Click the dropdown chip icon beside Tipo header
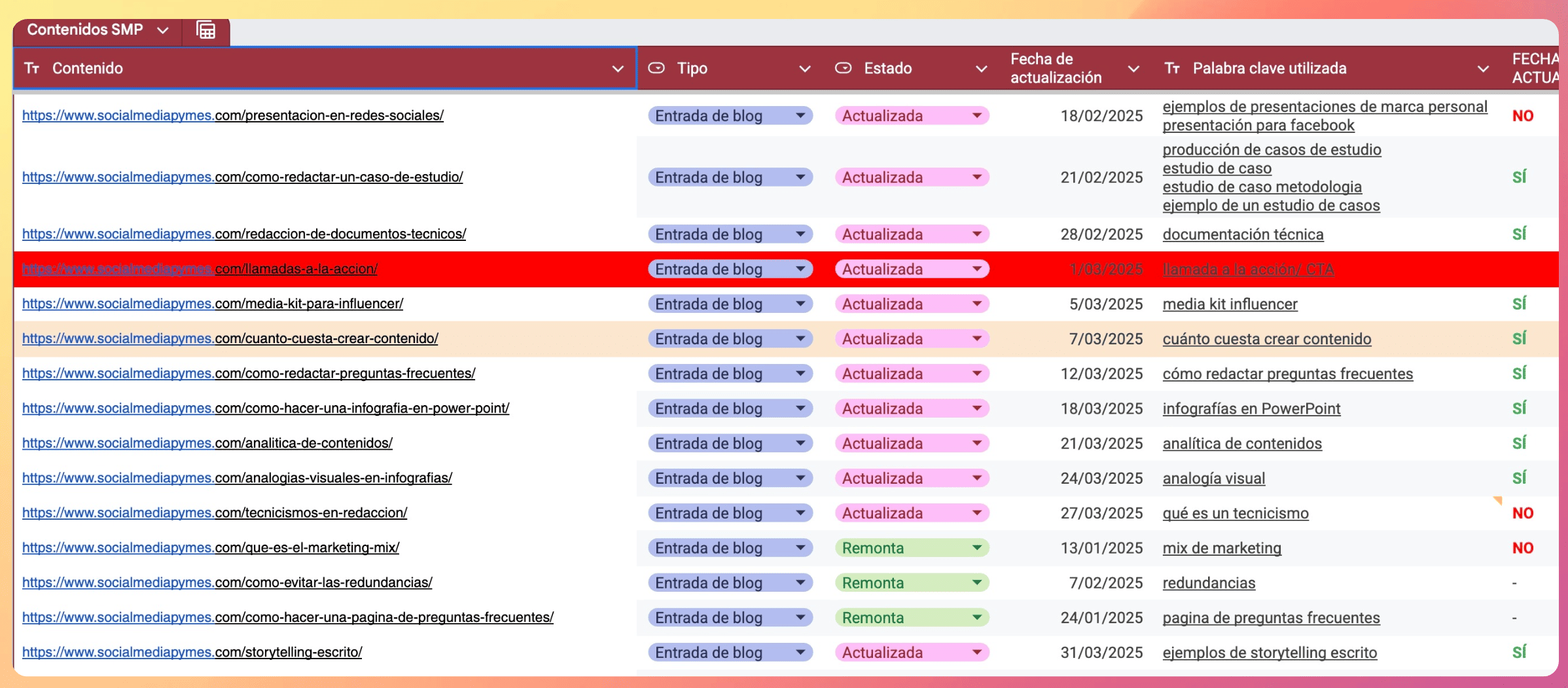The width and height of the screenshot is (1568, 688). [x=656, y=68]
